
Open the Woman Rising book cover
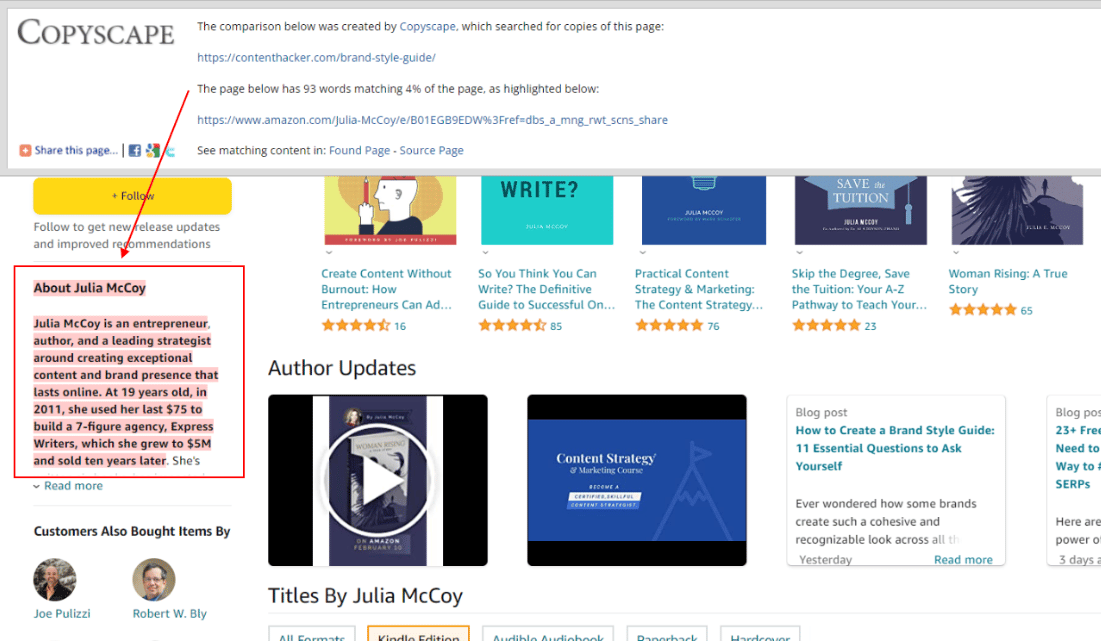1017,210
